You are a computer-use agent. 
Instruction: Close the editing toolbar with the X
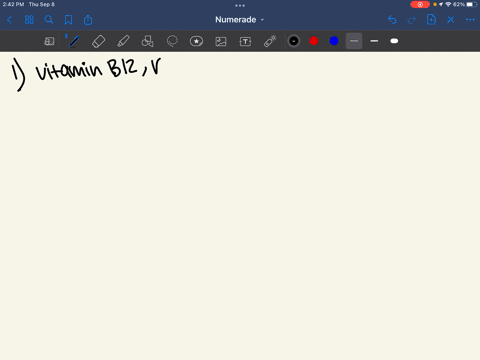tap(451, 20)
